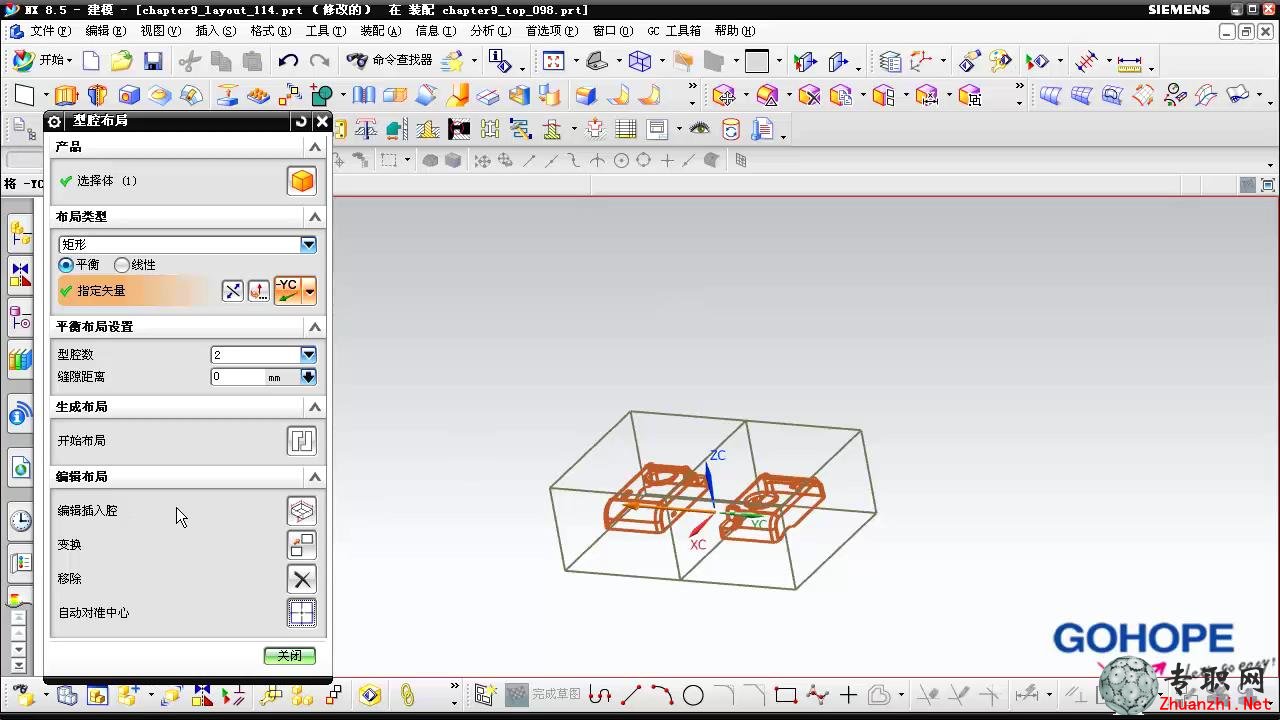This screenshot has width=1280, height=720.
Task: Open the Edit menu
Action: coord(105,31)
